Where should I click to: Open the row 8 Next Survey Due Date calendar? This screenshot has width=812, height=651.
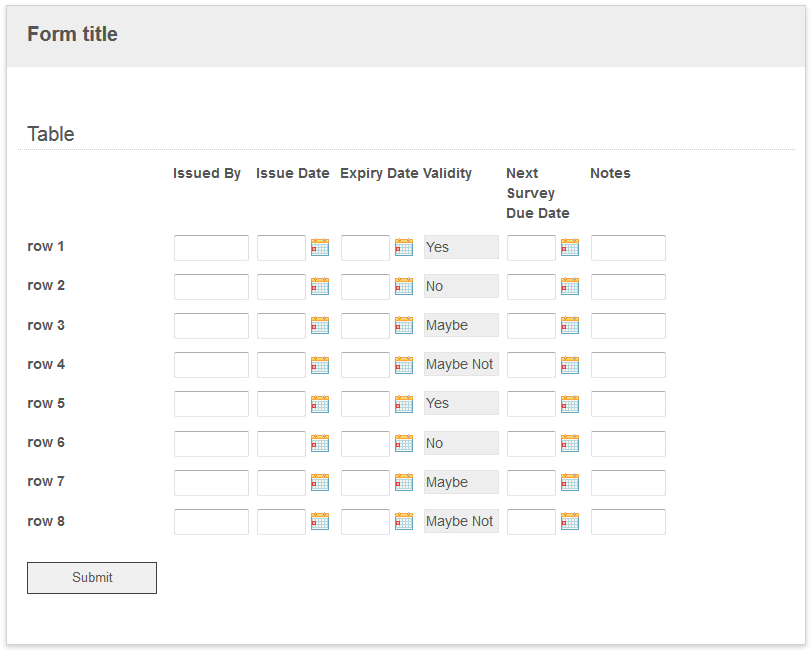coord(570,522)
